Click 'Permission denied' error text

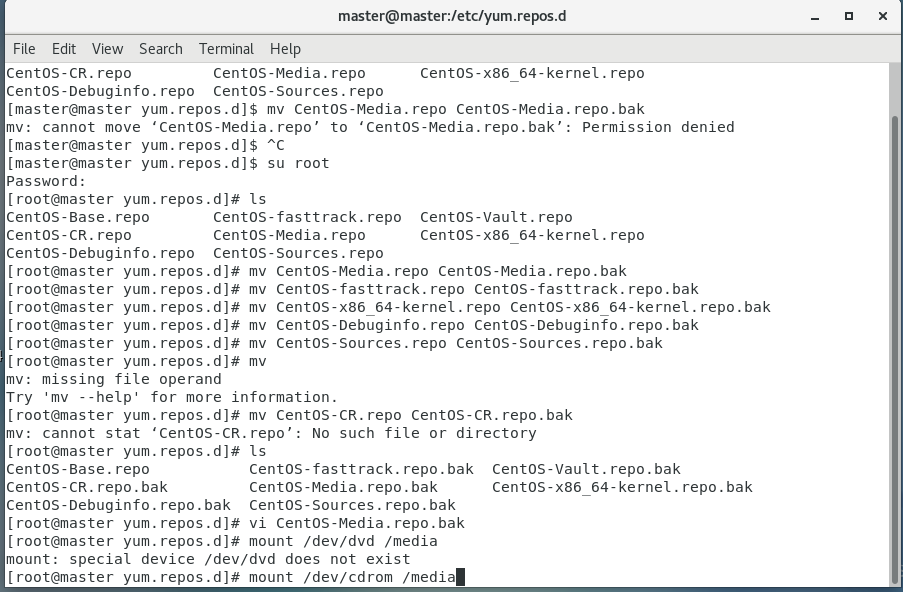658,127
